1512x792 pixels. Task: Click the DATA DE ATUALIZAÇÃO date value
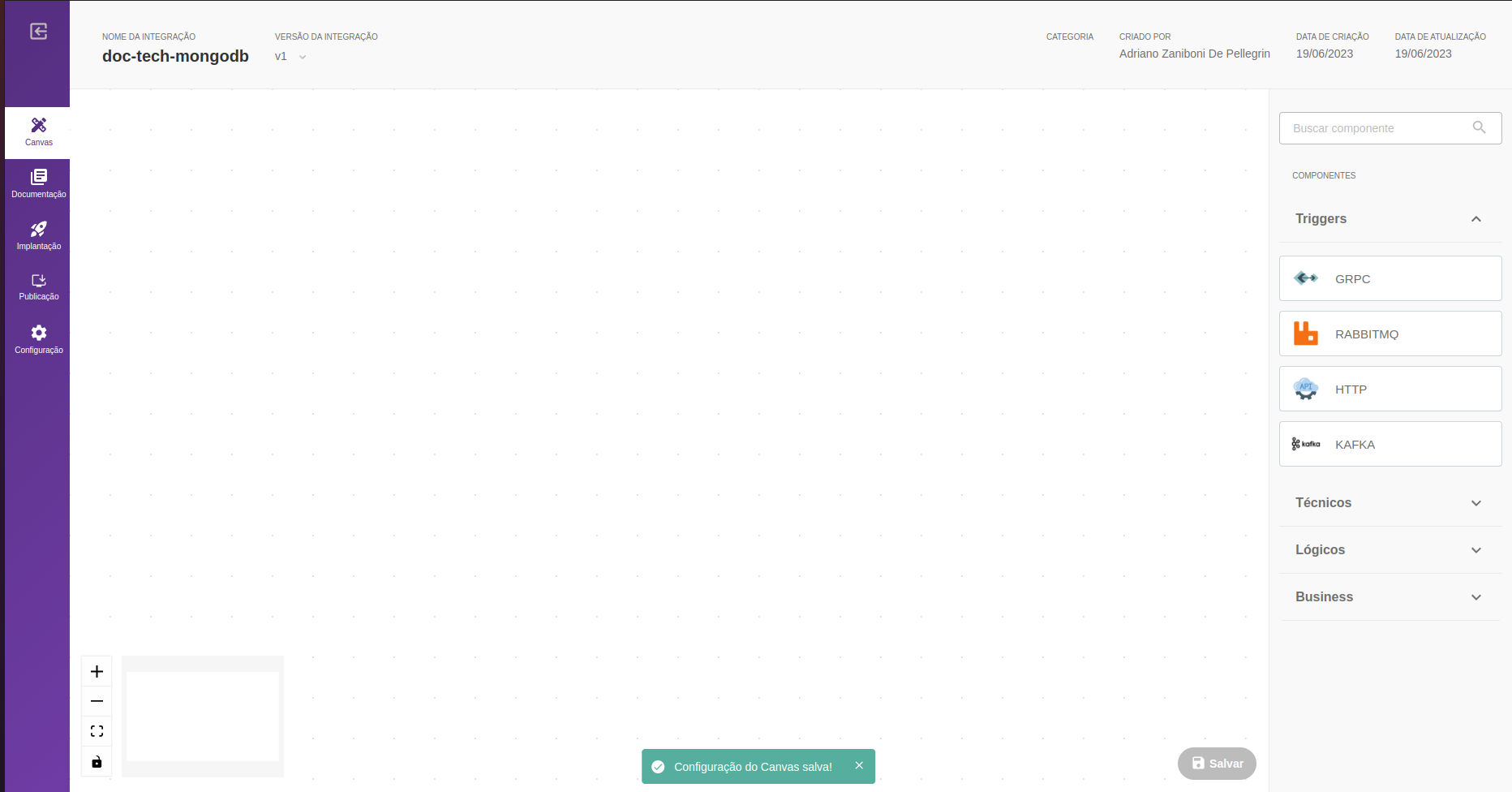pos(1423,54)
